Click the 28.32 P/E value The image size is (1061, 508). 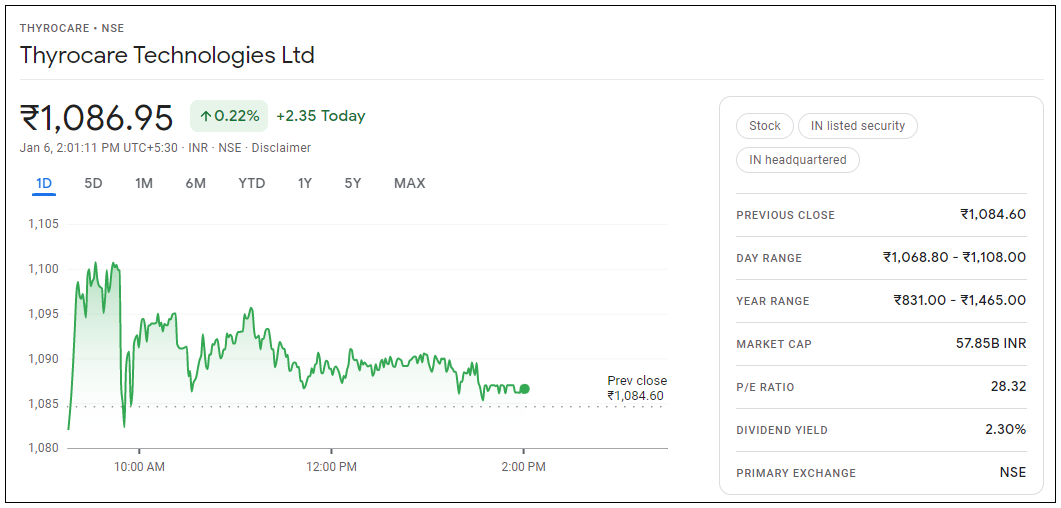tap(1008, 387)
